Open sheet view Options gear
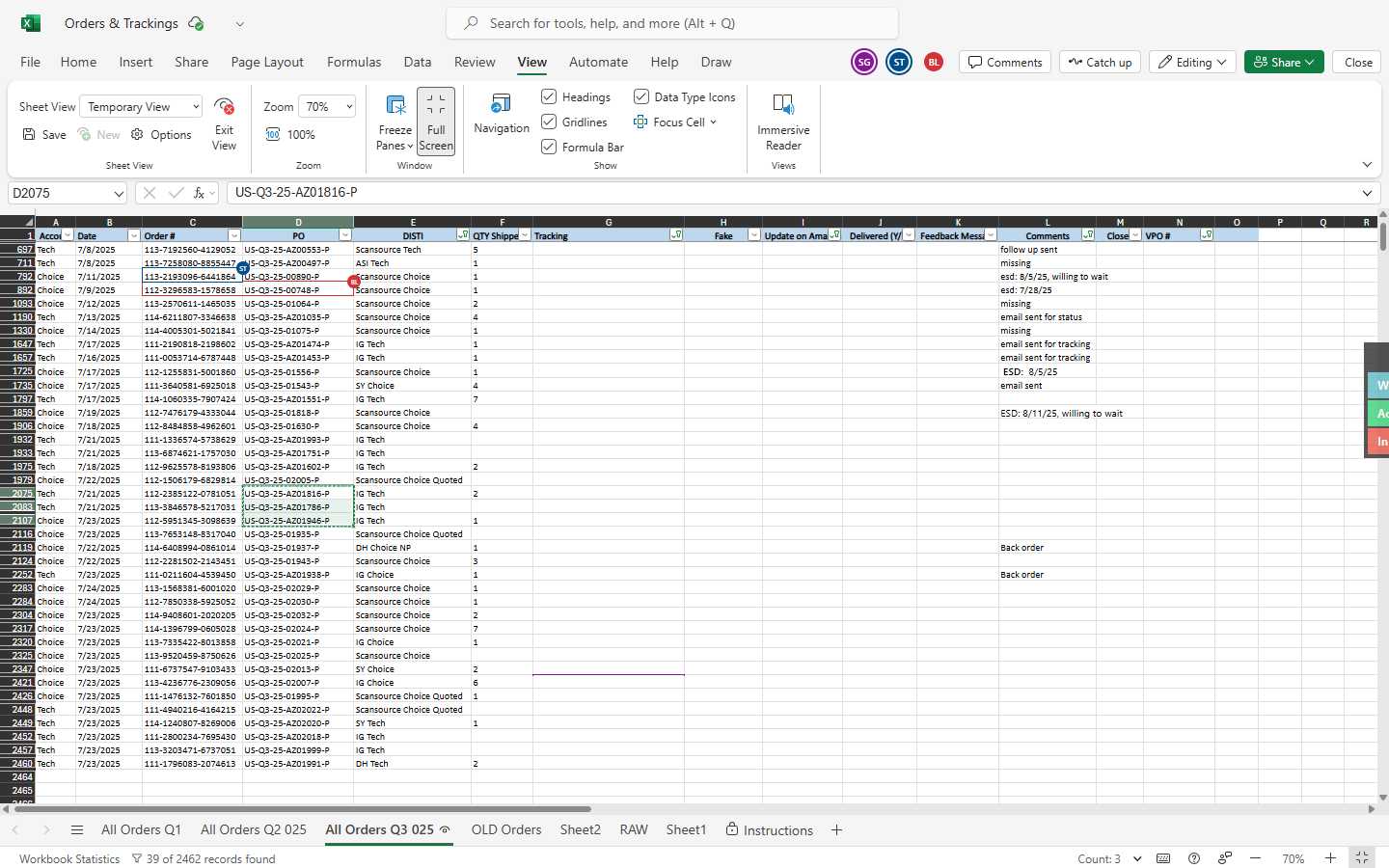The image size is (1389, 868). click(x=161, y=135)
